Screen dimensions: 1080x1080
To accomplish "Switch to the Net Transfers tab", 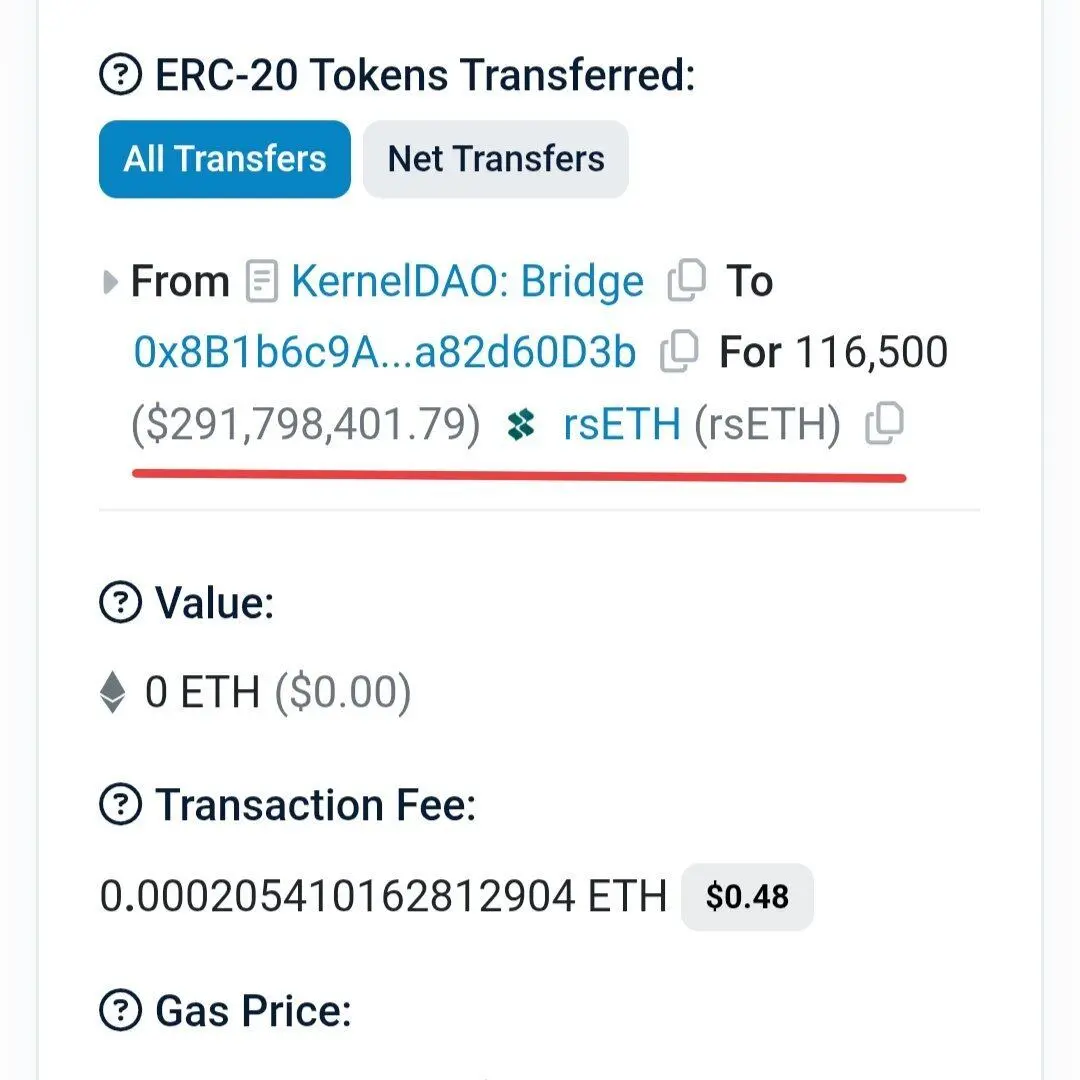I will pyautogui.click(x=496, y=159).
